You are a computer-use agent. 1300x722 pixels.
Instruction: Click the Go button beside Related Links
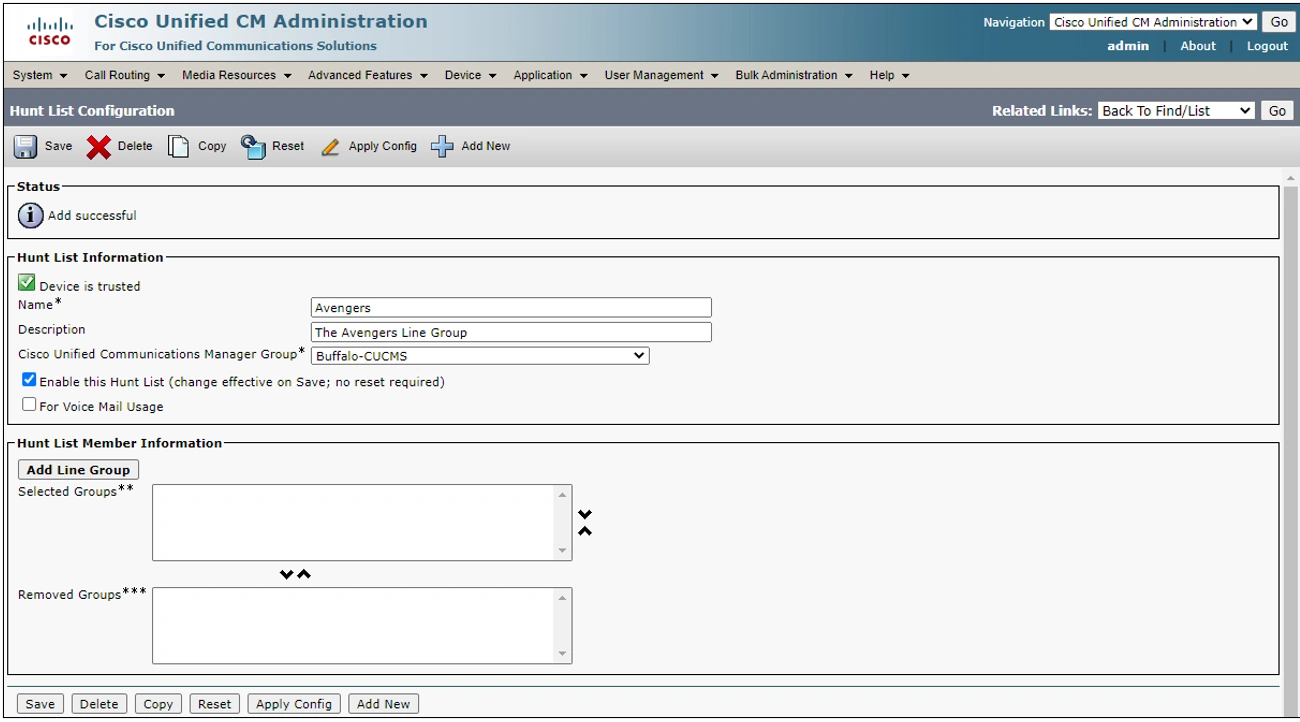(1277, 111)
